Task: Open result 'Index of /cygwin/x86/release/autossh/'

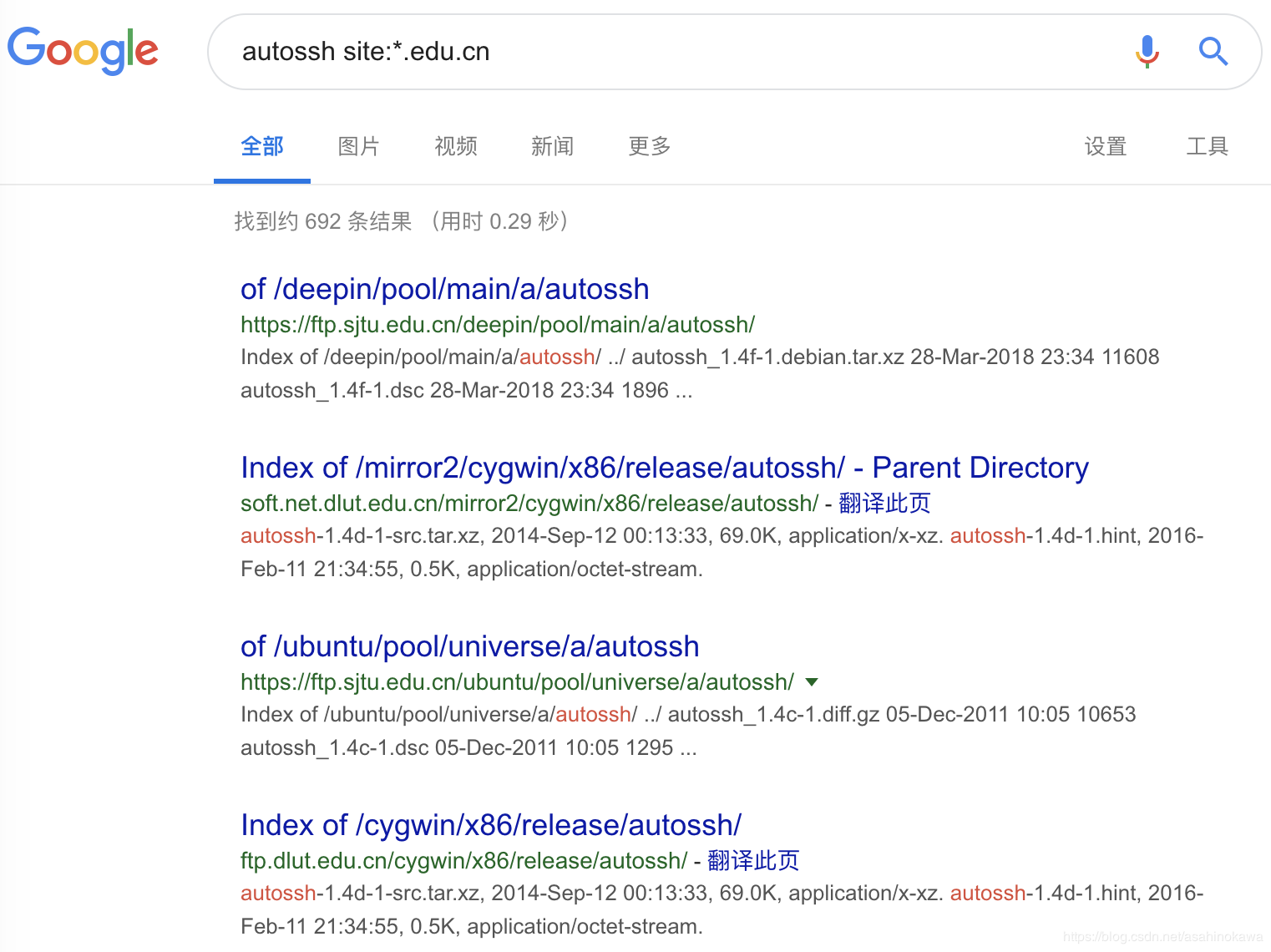Action: pyautogui.click(x=491, y=825)
